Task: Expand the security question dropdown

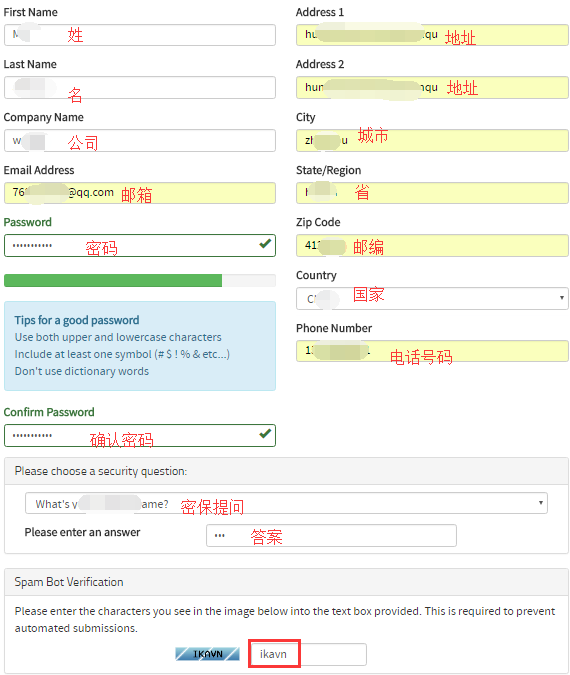Action: (x=286, y=503)
